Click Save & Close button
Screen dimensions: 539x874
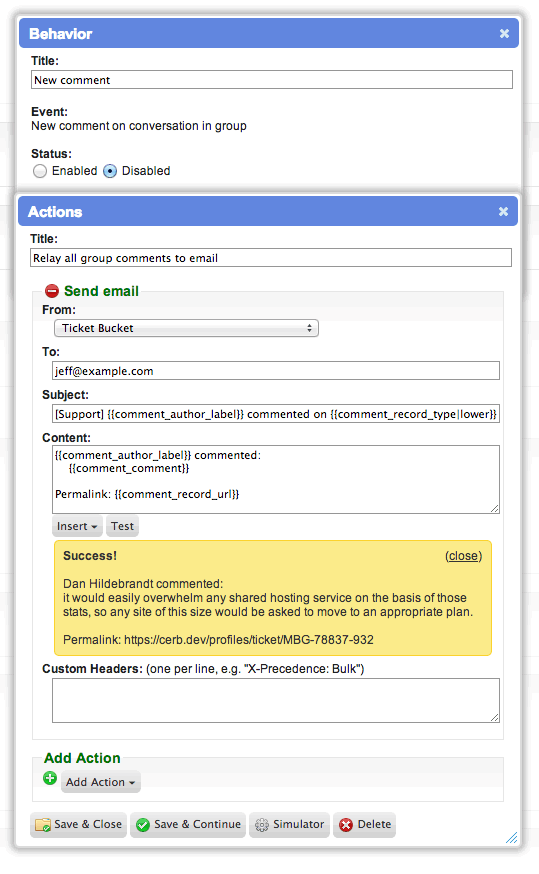click(79, 824)
